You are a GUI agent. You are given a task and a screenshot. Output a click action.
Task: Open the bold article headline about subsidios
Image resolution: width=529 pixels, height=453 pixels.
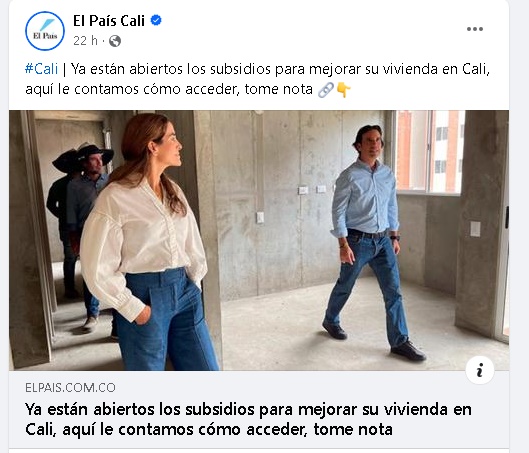(x=248, y=419)
